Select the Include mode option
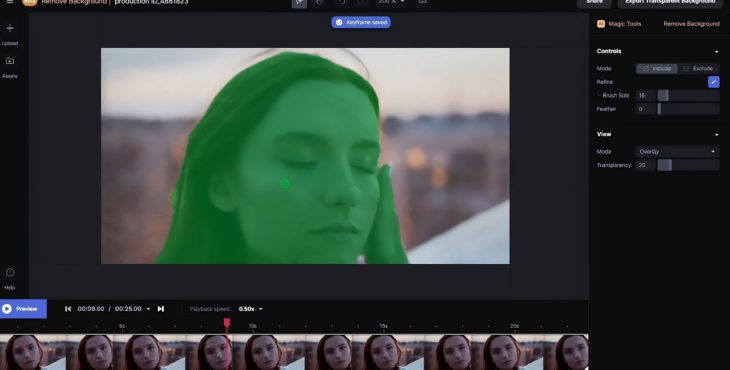 (657, 68)
